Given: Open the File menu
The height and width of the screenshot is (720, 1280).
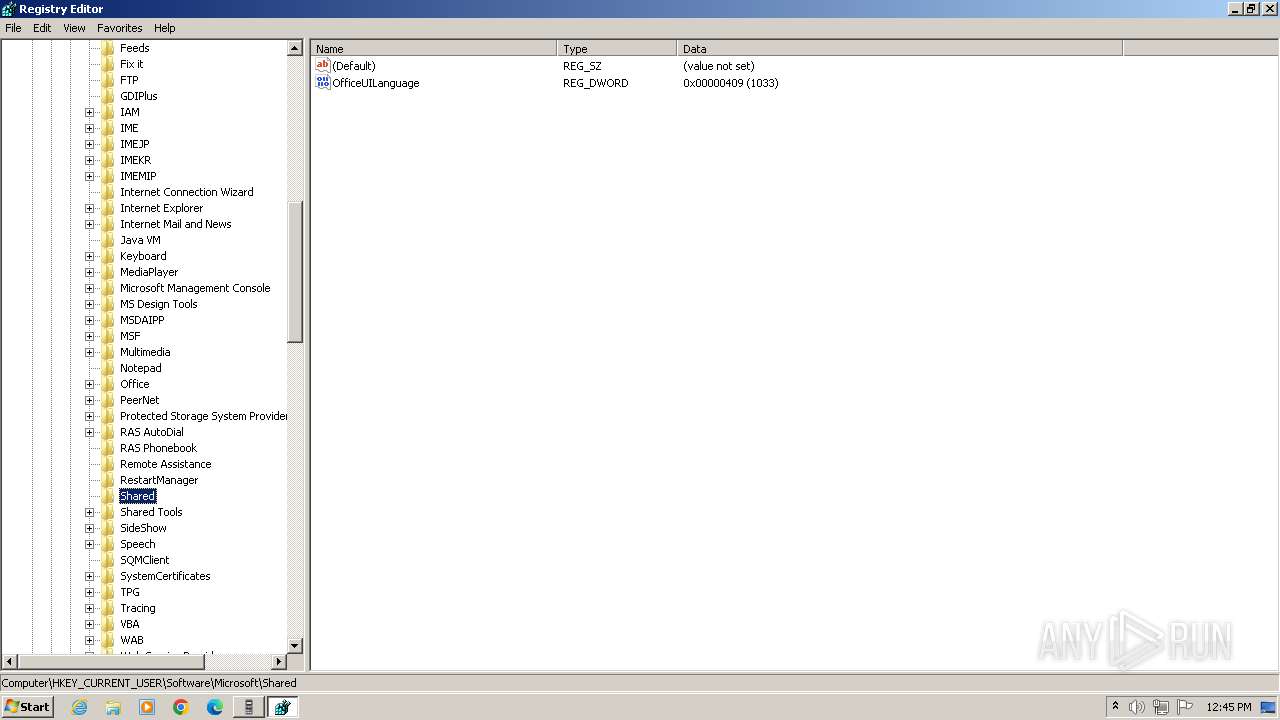Looking at the screenshot, I should tap(13, 28).
